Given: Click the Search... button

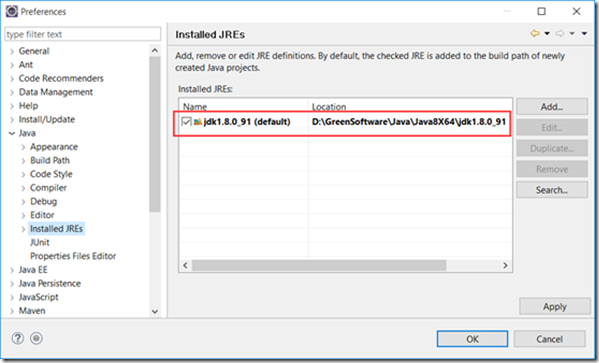Looking at the screenshot, I should [x=552, y=190].
